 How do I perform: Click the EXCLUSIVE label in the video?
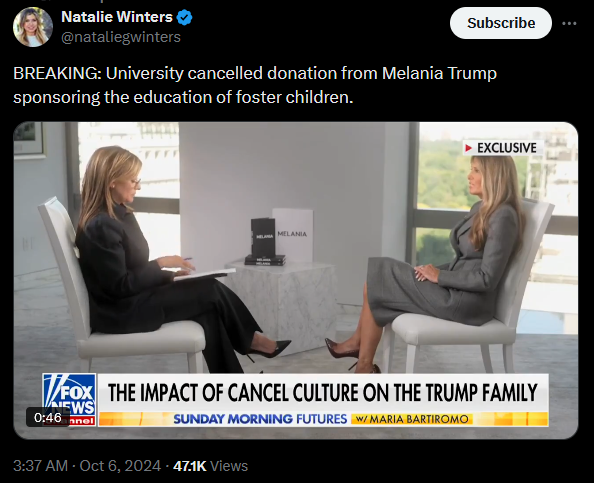[x=506, y=148]
